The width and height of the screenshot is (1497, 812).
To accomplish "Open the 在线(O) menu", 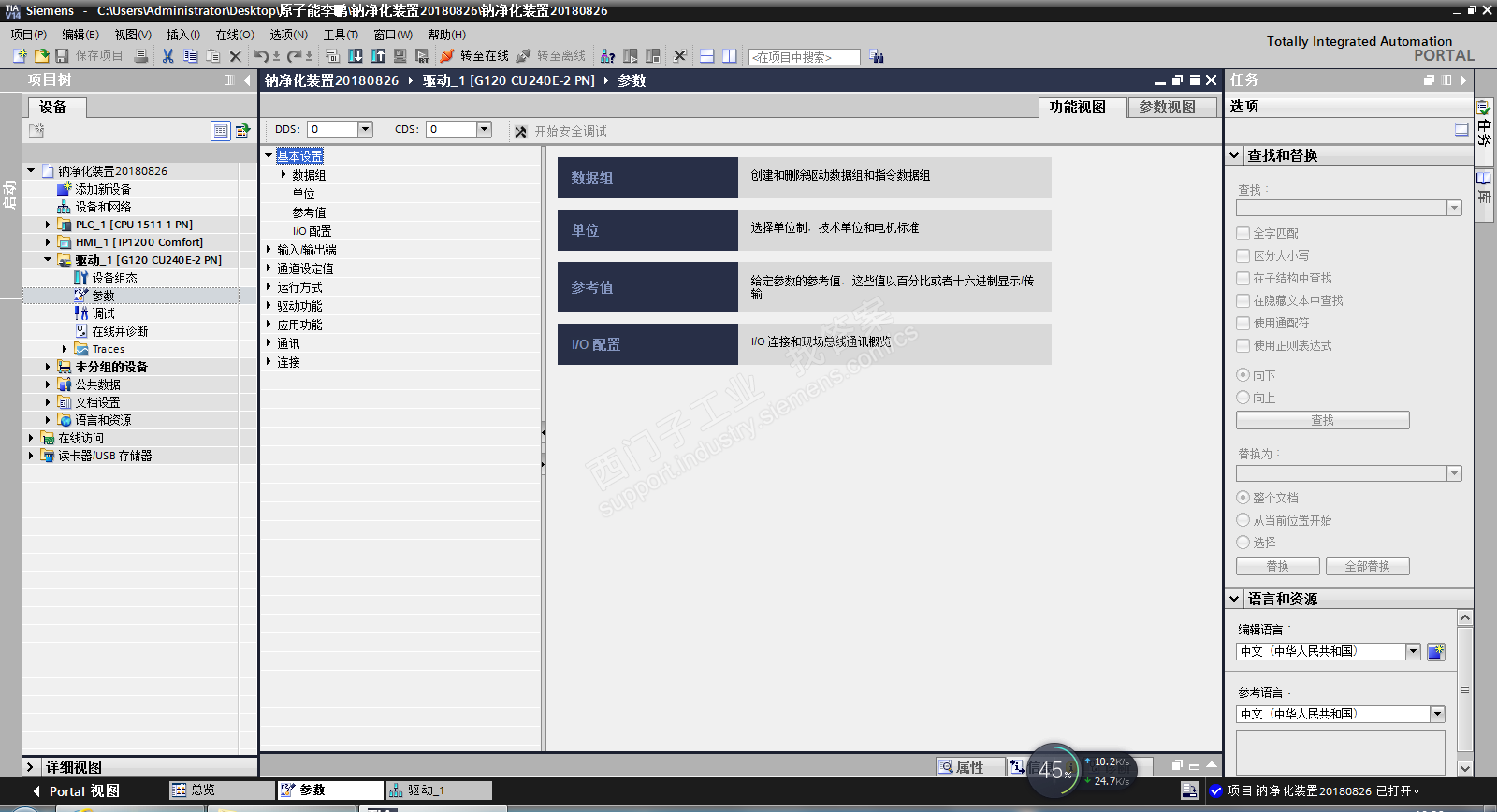I will coord(235,35).
